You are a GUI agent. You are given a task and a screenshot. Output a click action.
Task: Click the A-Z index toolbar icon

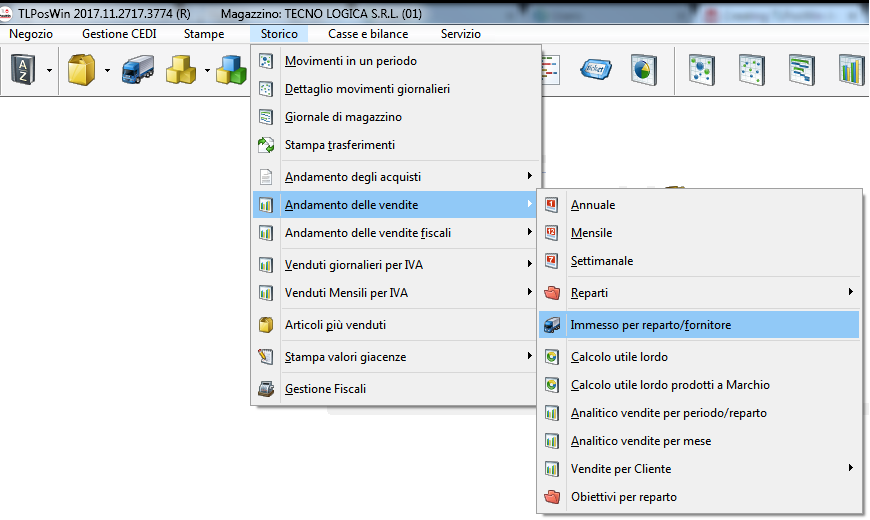coord(22,70)
